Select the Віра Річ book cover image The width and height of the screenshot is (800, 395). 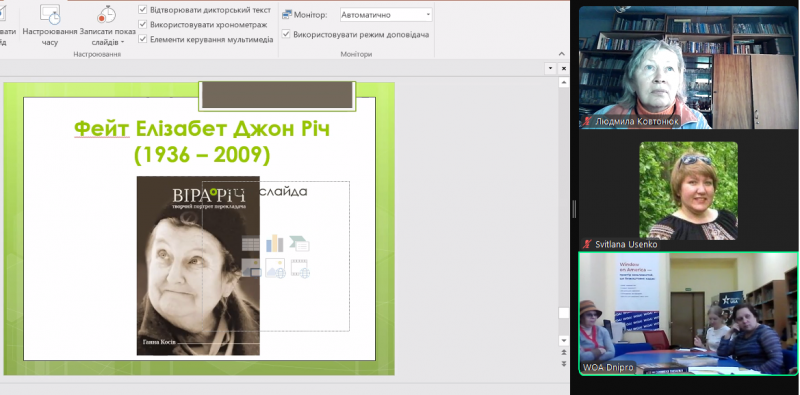pyautogui.click(x=198, y=265)
